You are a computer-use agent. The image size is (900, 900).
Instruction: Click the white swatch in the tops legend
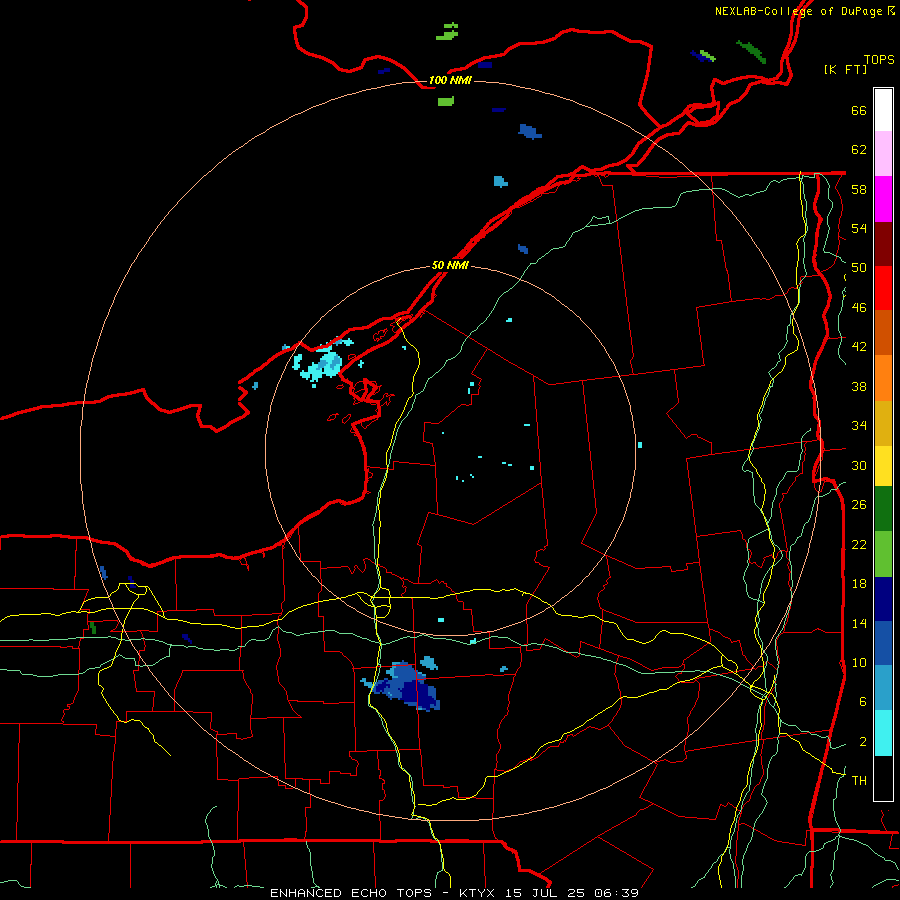[x=883, y=110]
